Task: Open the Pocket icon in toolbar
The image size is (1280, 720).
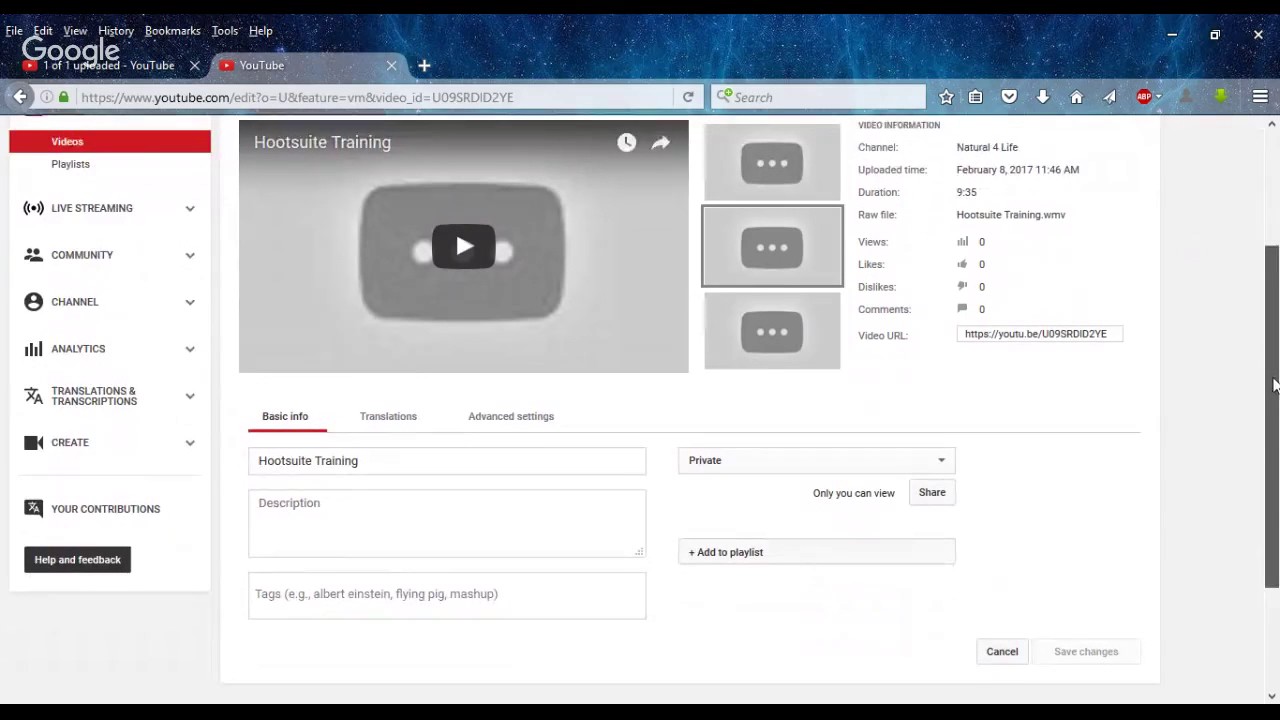Action: [x=1009, y=97]
